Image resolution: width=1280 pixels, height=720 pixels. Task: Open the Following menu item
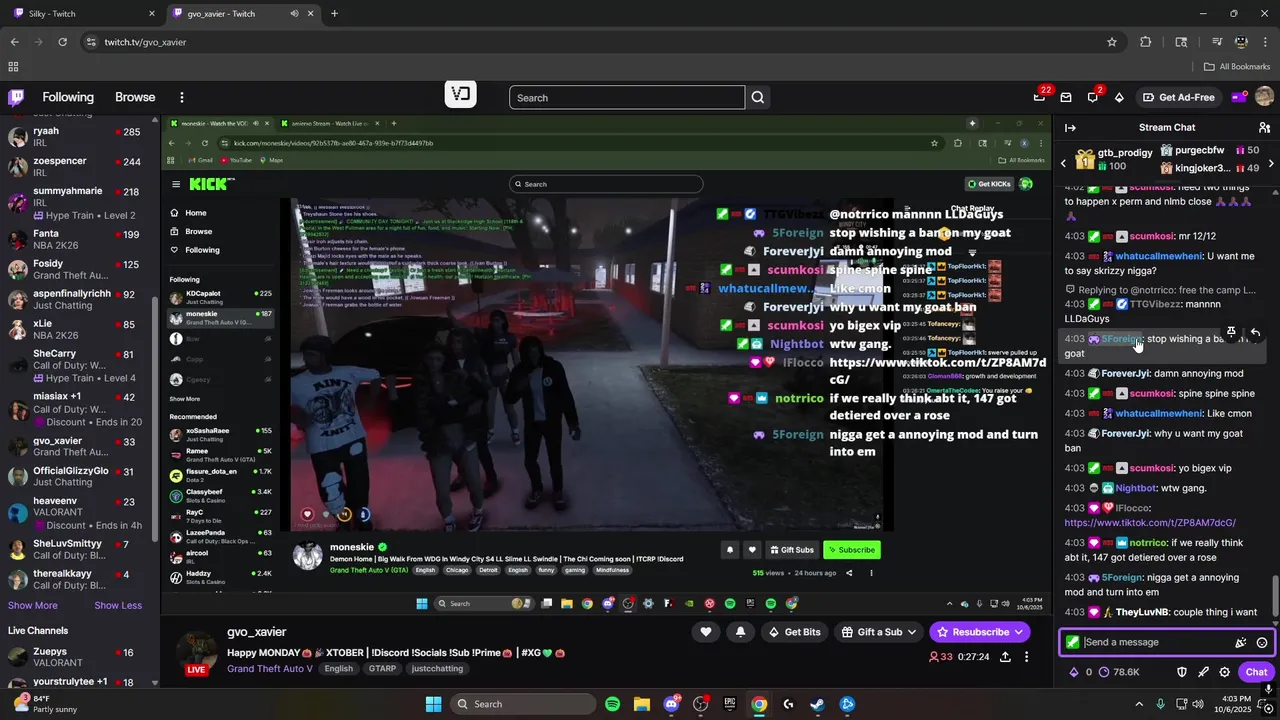click(x=68, y=97)
